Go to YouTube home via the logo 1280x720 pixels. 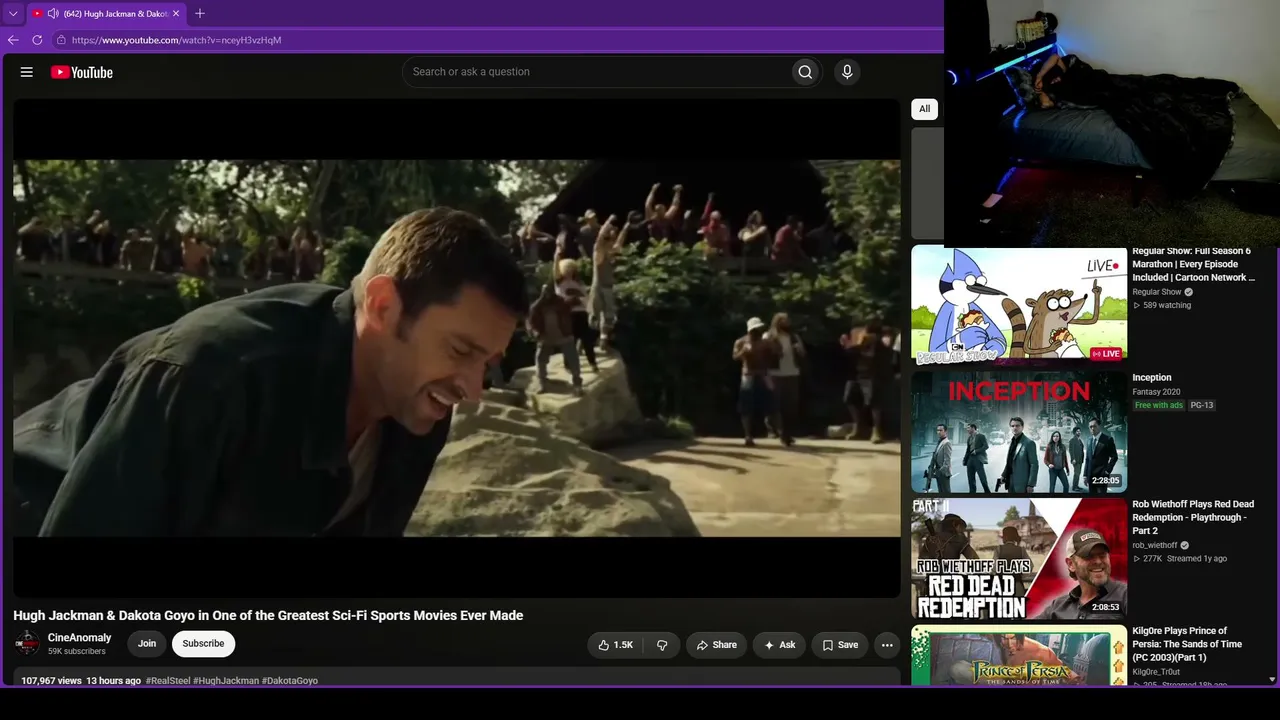(x=82, y=72)
